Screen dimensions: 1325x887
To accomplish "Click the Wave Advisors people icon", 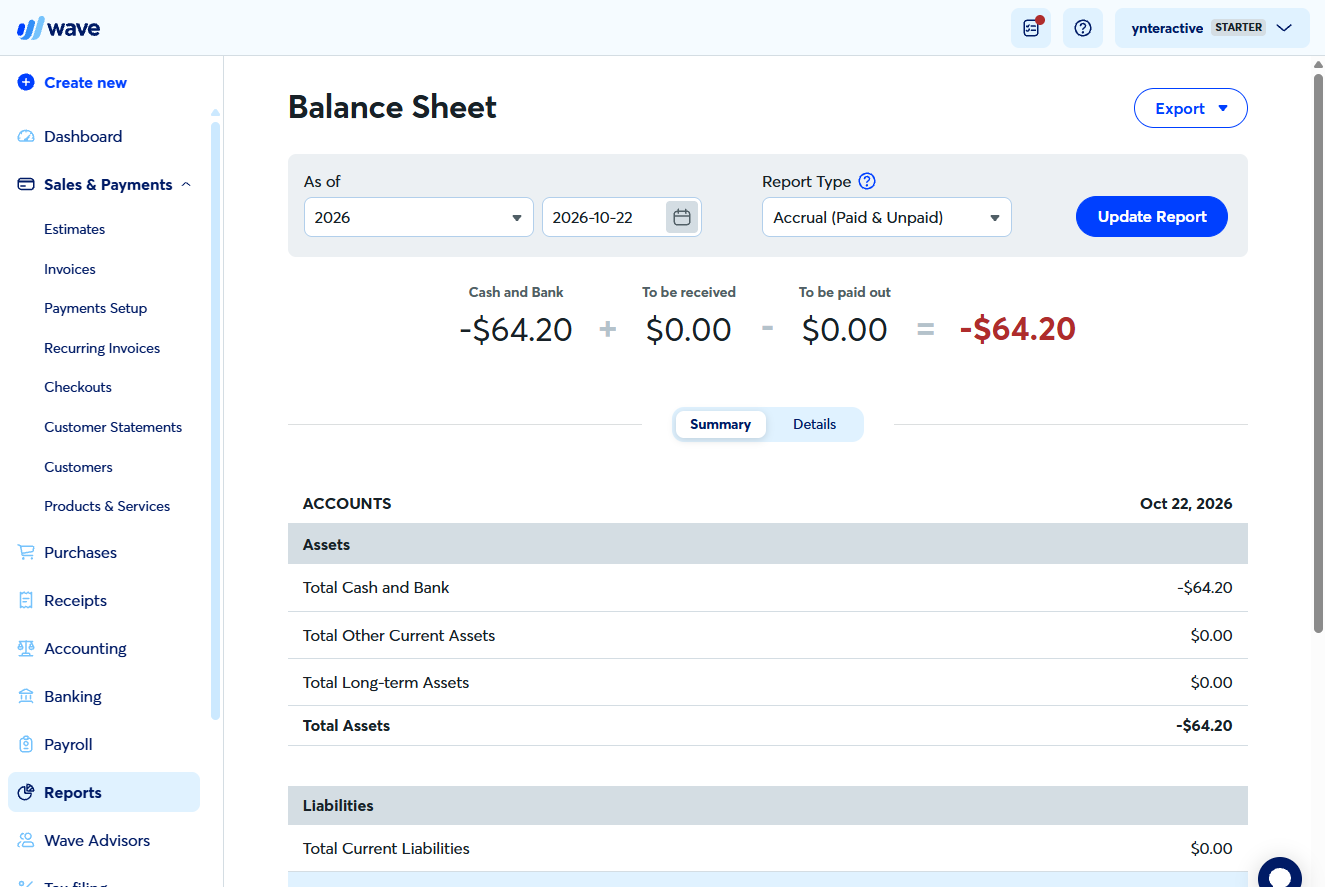I will pyautogui.click(x=26, y=841).
